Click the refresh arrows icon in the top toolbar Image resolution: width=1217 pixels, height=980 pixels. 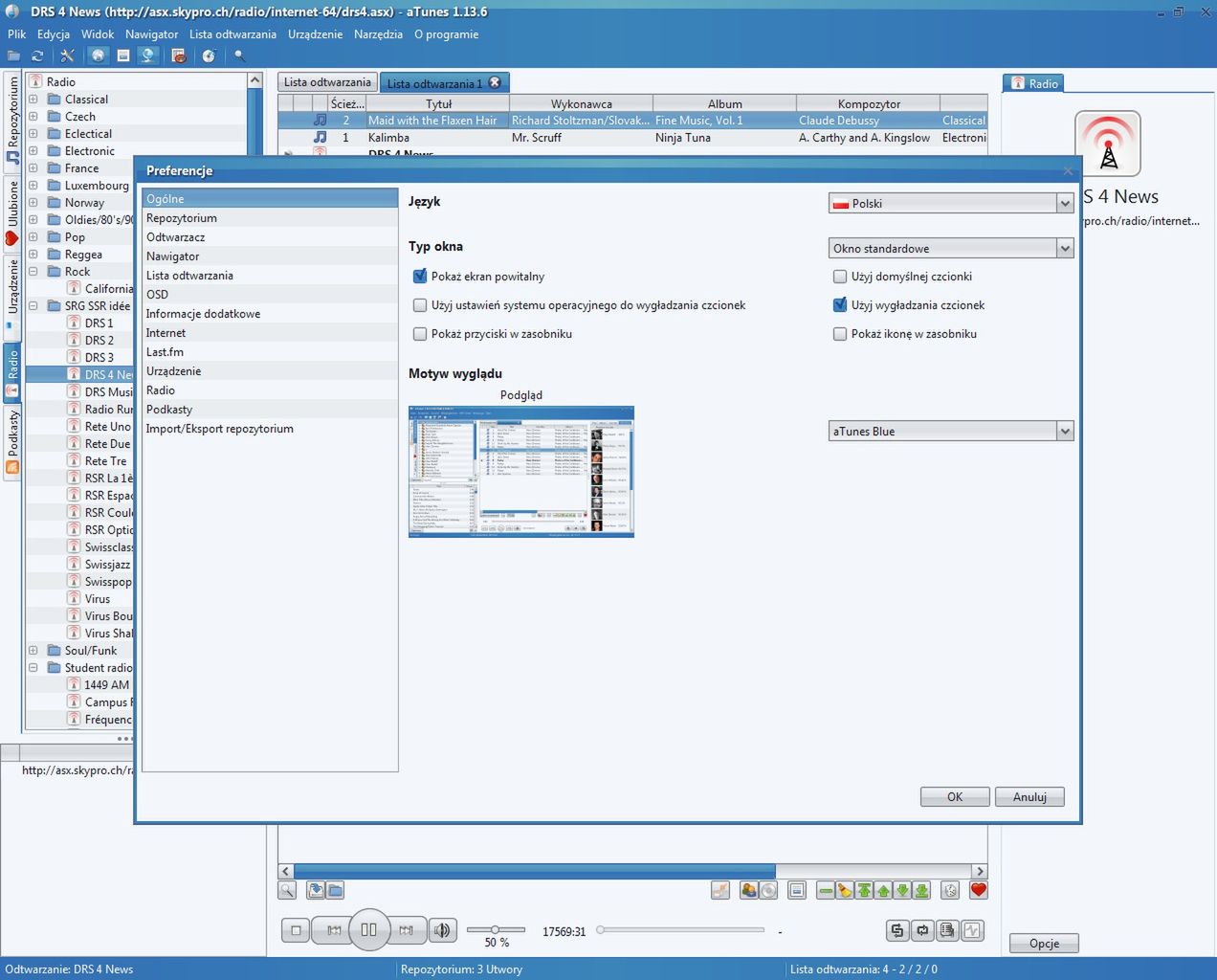(x=37, y=56)
